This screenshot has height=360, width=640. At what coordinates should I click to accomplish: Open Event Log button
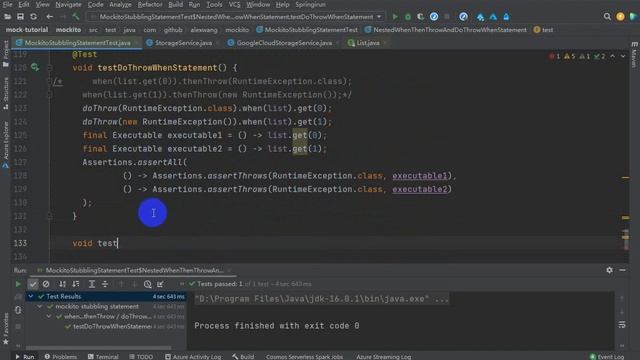(x=607, y=356)
